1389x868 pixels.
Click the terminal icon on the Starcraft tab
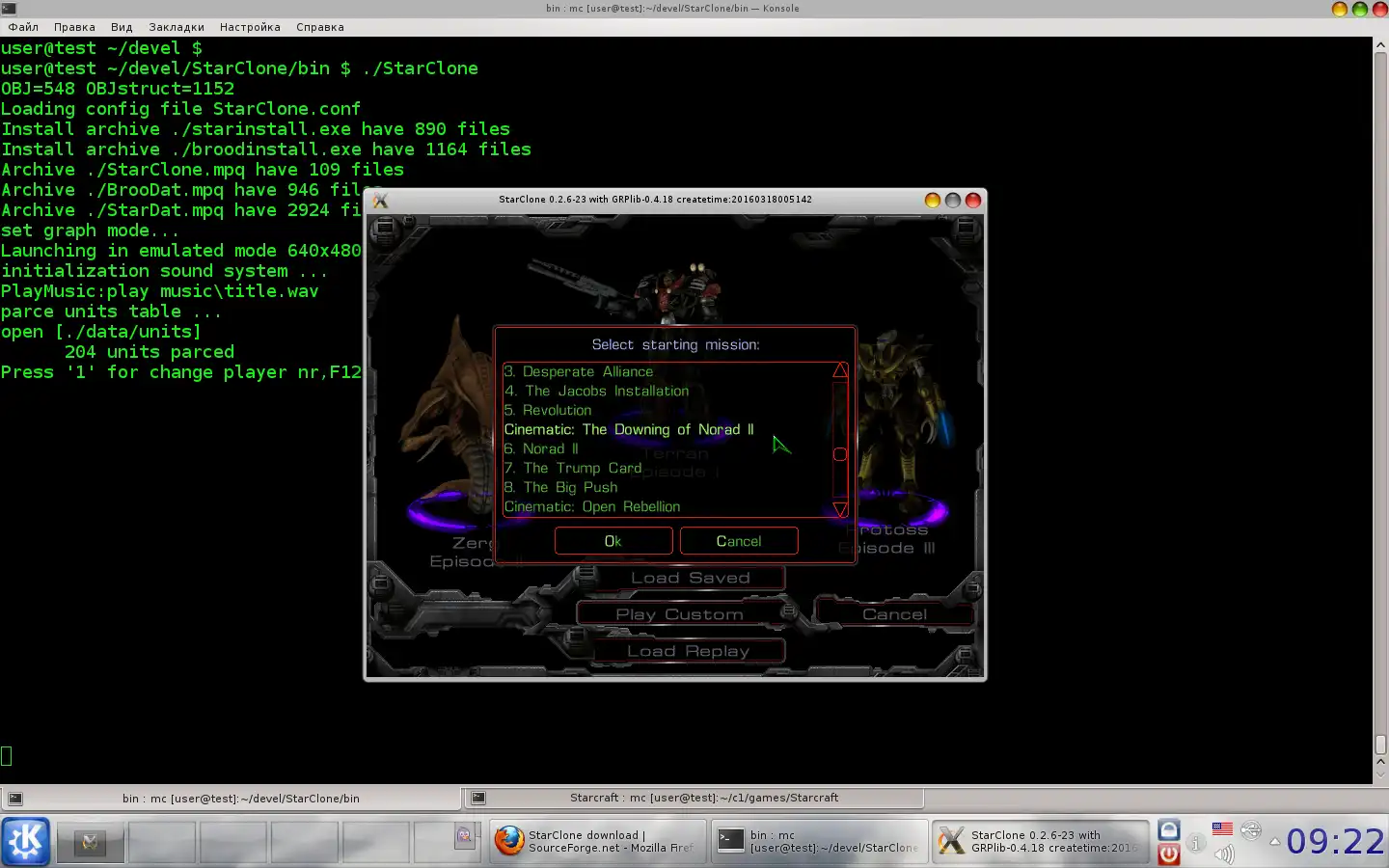click(x=478, y=799)
